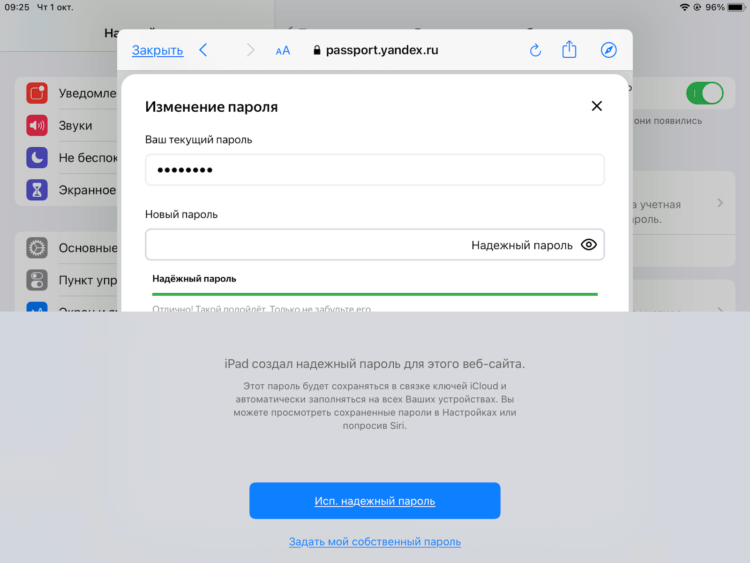Viewport: 750px width, 563px height.
Task: Expand the учетная запись row chevron
Action: 720,203
